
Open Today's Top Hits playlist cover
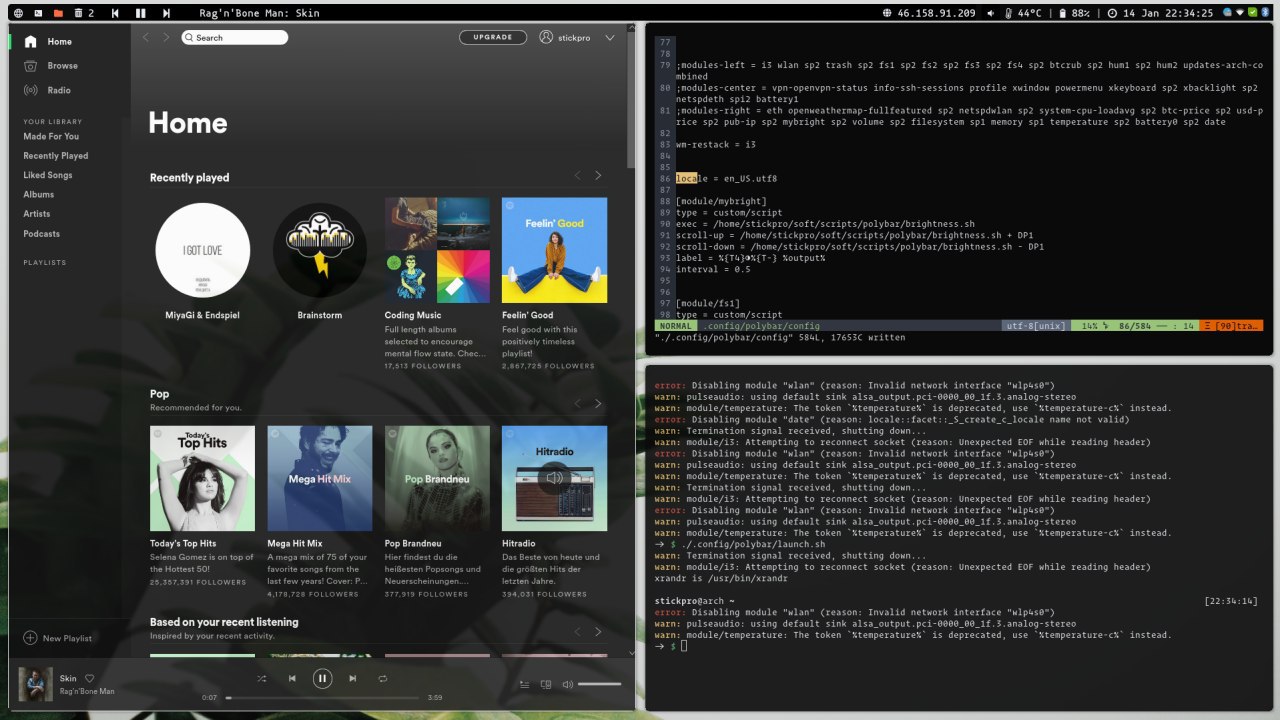[x=202, y=478]
